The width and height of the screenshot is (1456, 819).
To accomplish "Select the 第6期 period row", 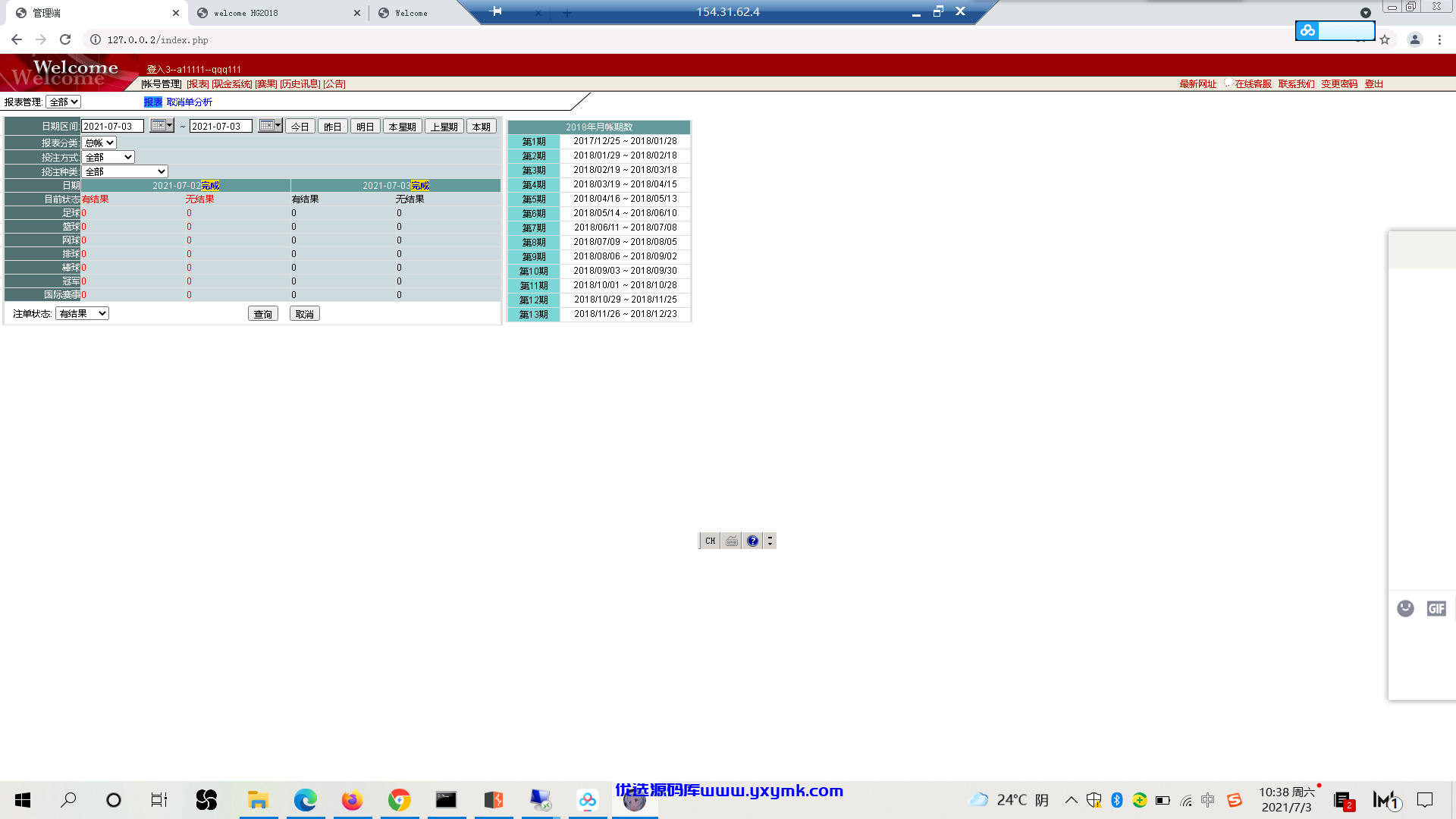I will coord(599,213).
